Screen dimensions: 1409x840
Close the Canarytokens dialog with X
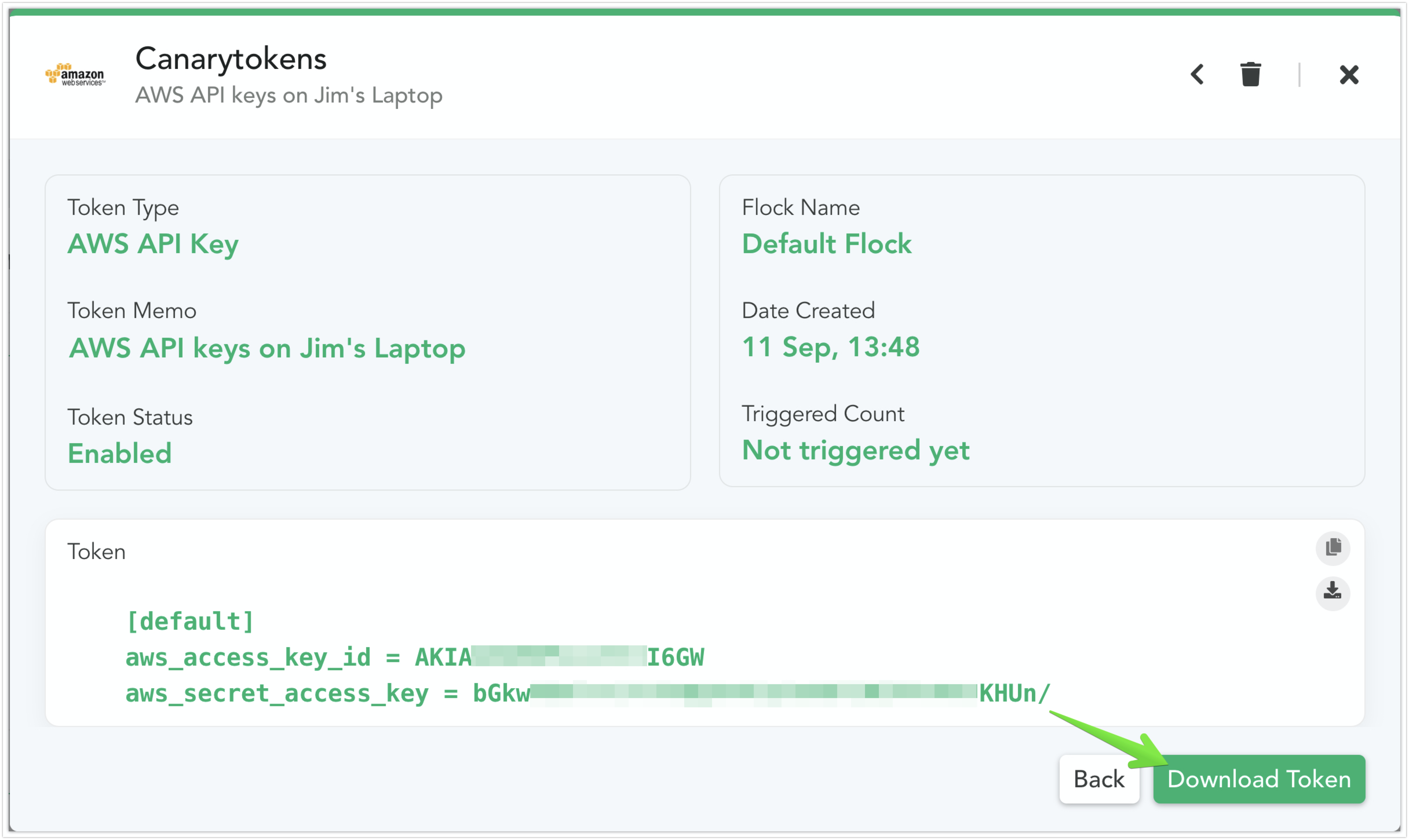1349,74
